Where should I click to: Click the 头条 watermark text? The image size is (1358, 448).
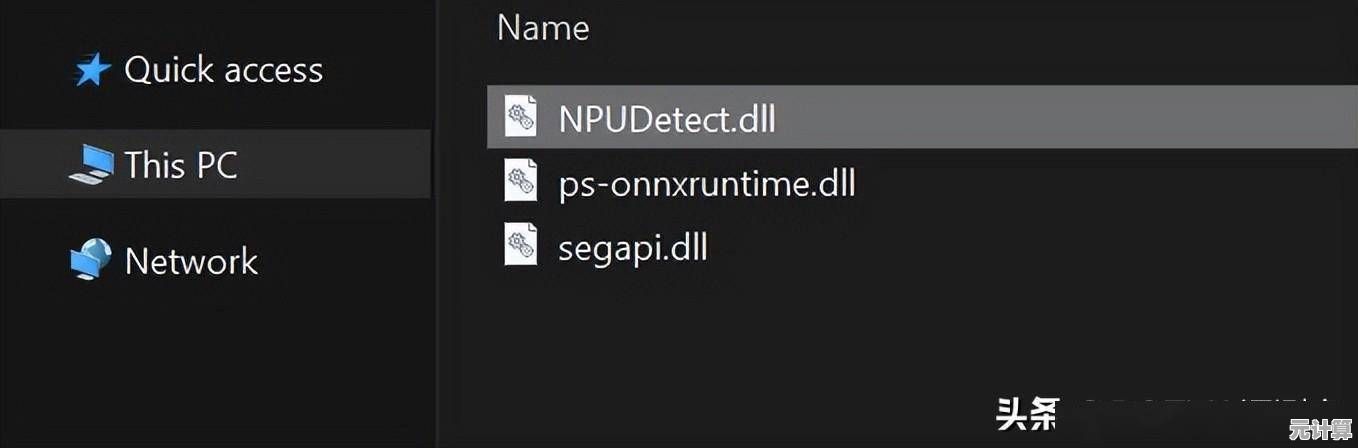(1025, 413)
